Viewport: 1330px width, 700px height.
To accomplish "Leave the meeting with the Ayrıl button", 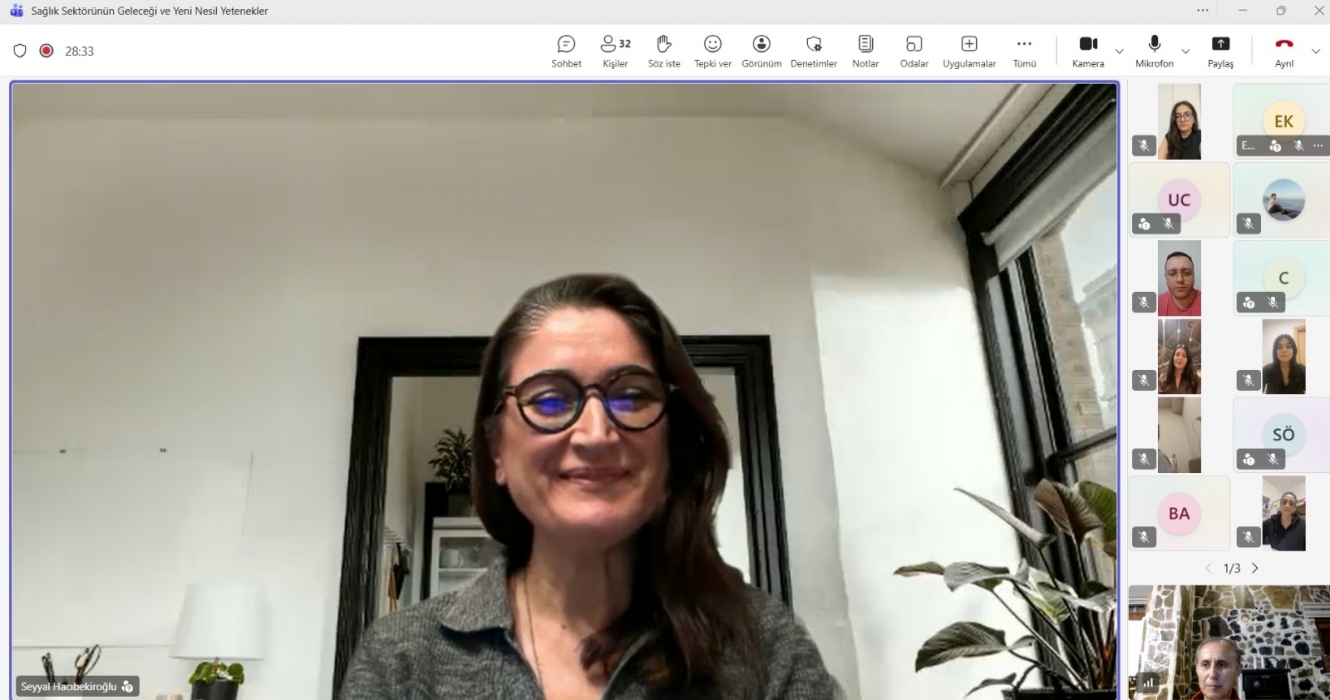I will click(1284, 51).
